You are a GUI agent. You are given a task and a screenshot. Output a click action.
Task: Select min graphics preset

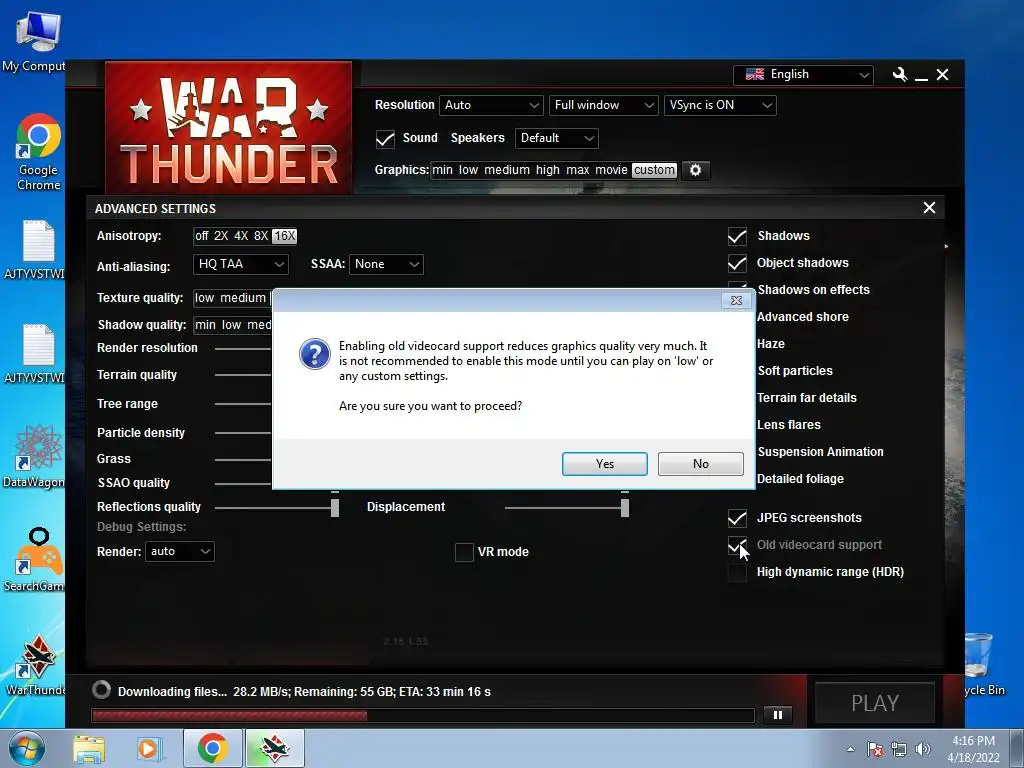442,170
